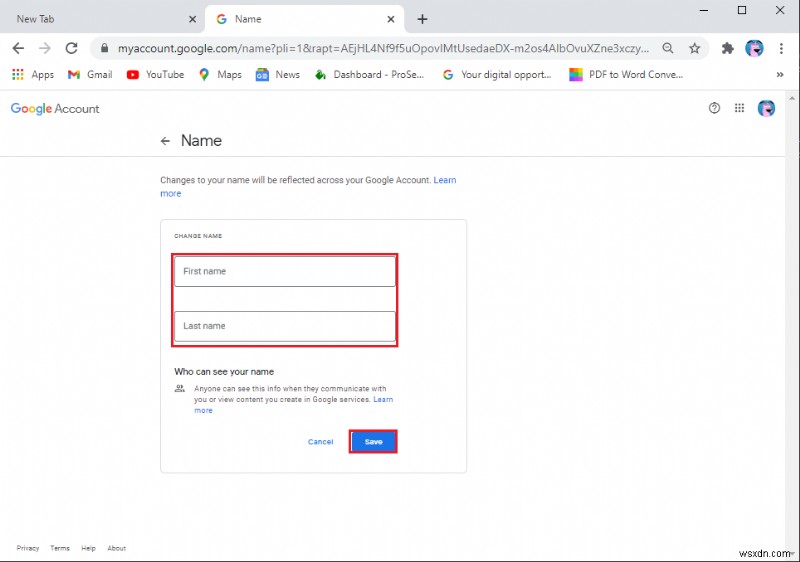Image resolution: width=800 pixels, height=562 pixels.
Task: Open PDF to Word Conve... bookmark
Action: 626,74
